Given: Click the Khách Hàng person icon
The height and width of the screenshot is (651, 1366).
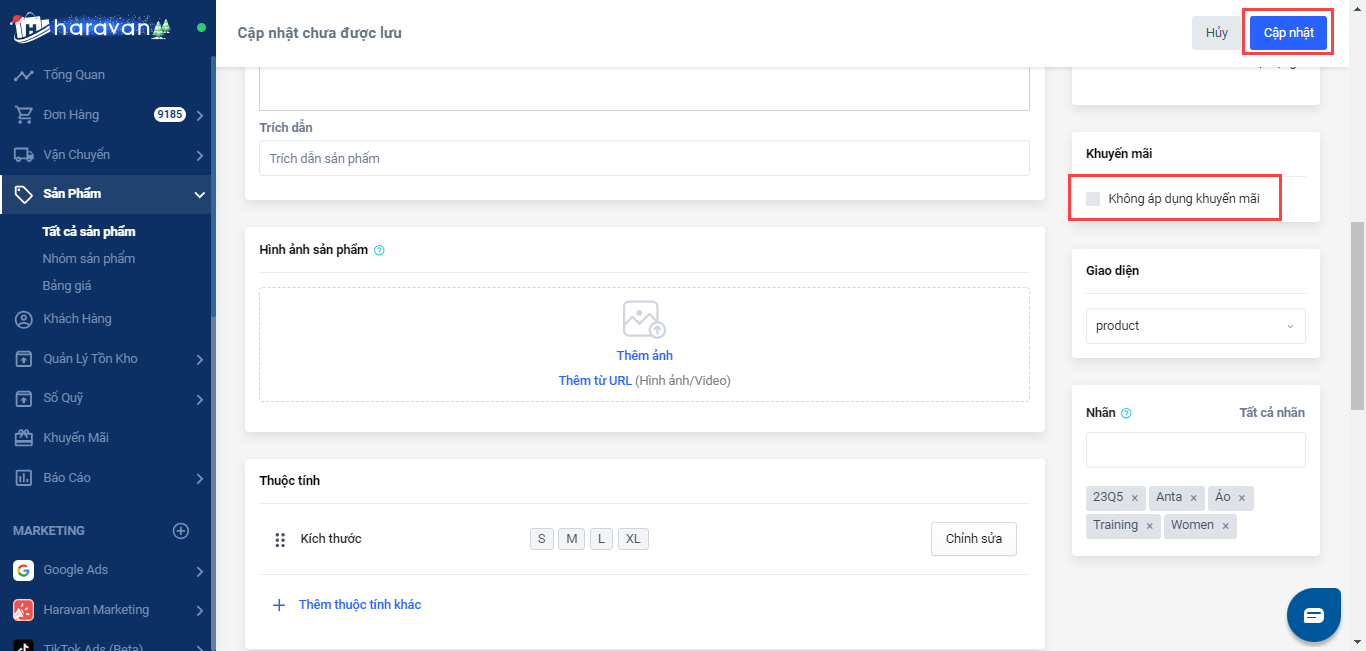Looking at the screenshot, I should click(23, 319).
